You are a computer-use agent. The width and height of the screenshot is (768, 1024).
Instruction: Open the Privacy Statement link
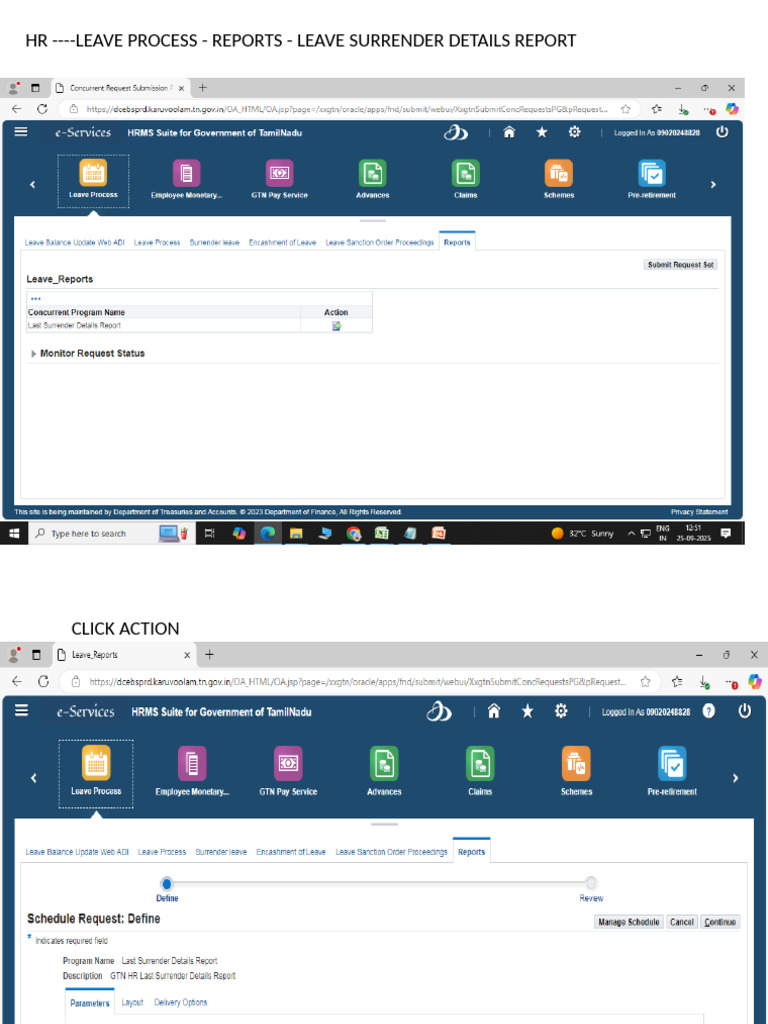(x=699, y=512)
